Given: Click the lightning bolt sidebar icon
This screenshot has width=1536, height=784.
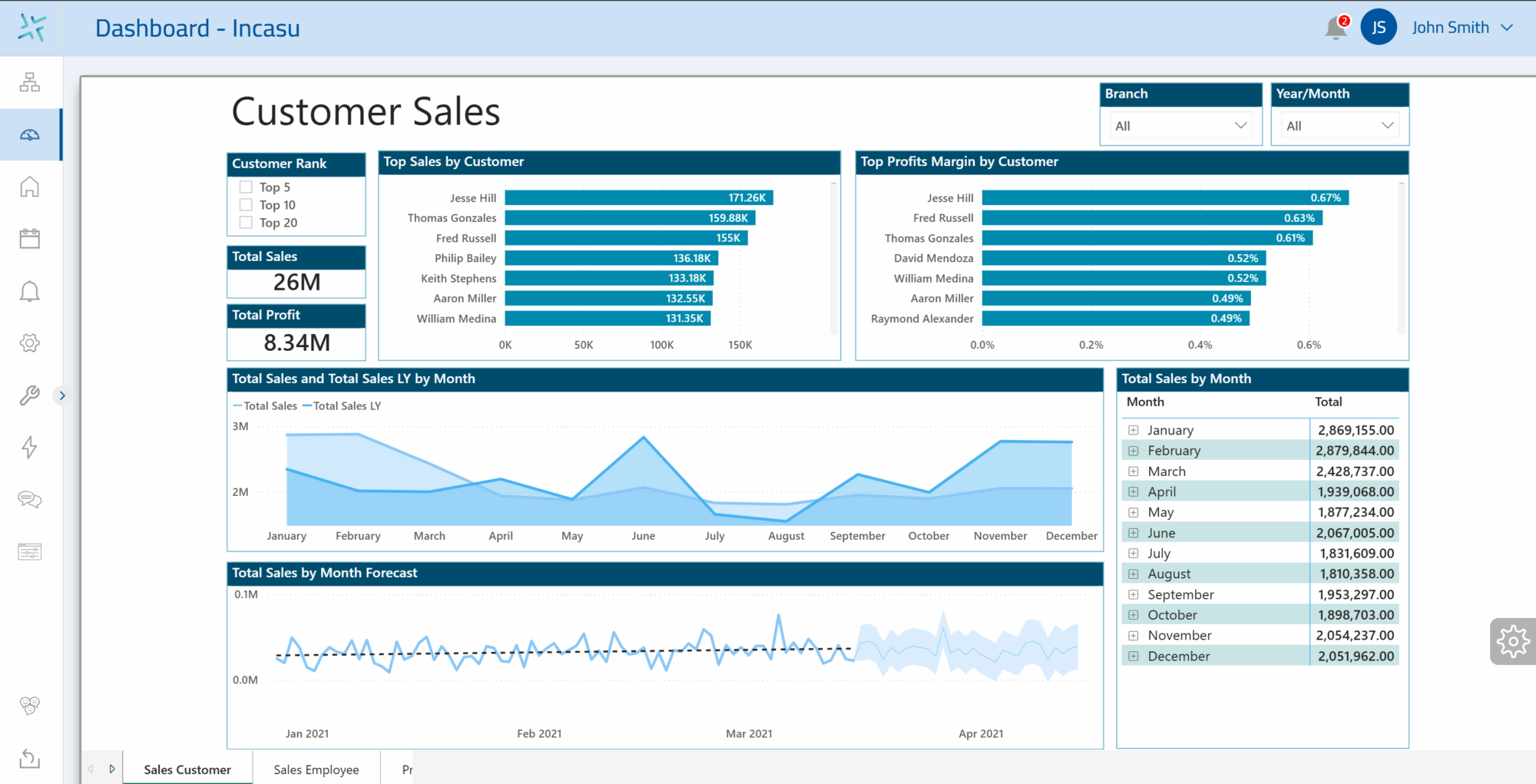Looking at the screenshot, I should (30, 447).
